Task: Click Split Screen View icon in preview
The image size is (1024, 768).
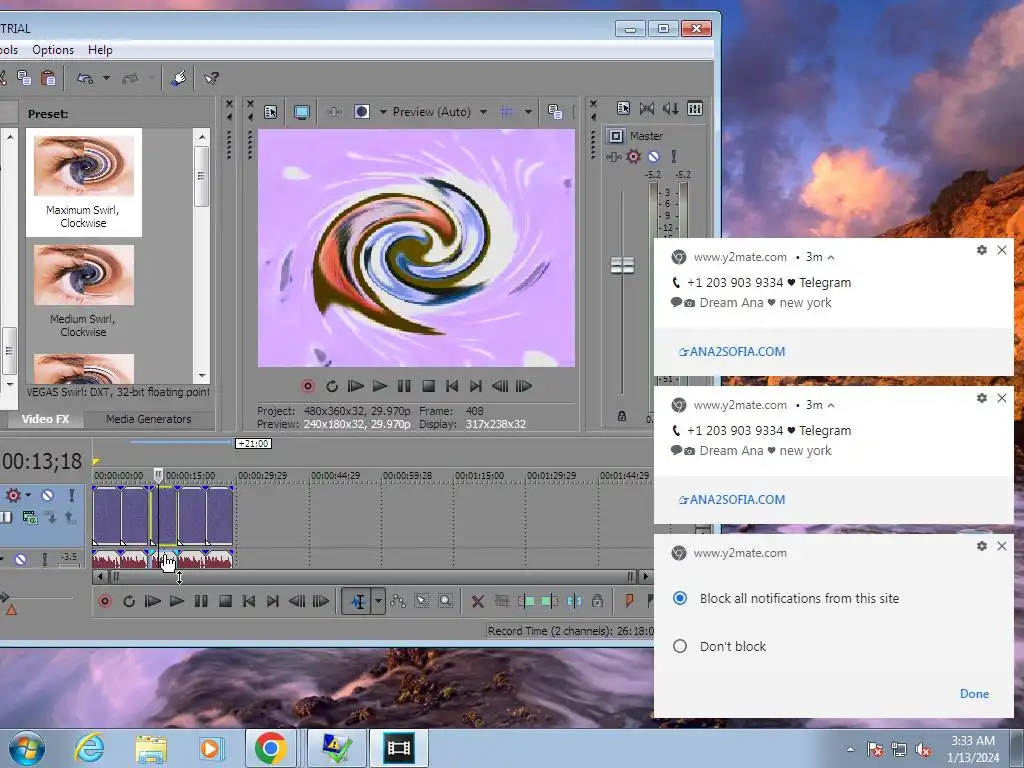Action: [x=362, y=112]
